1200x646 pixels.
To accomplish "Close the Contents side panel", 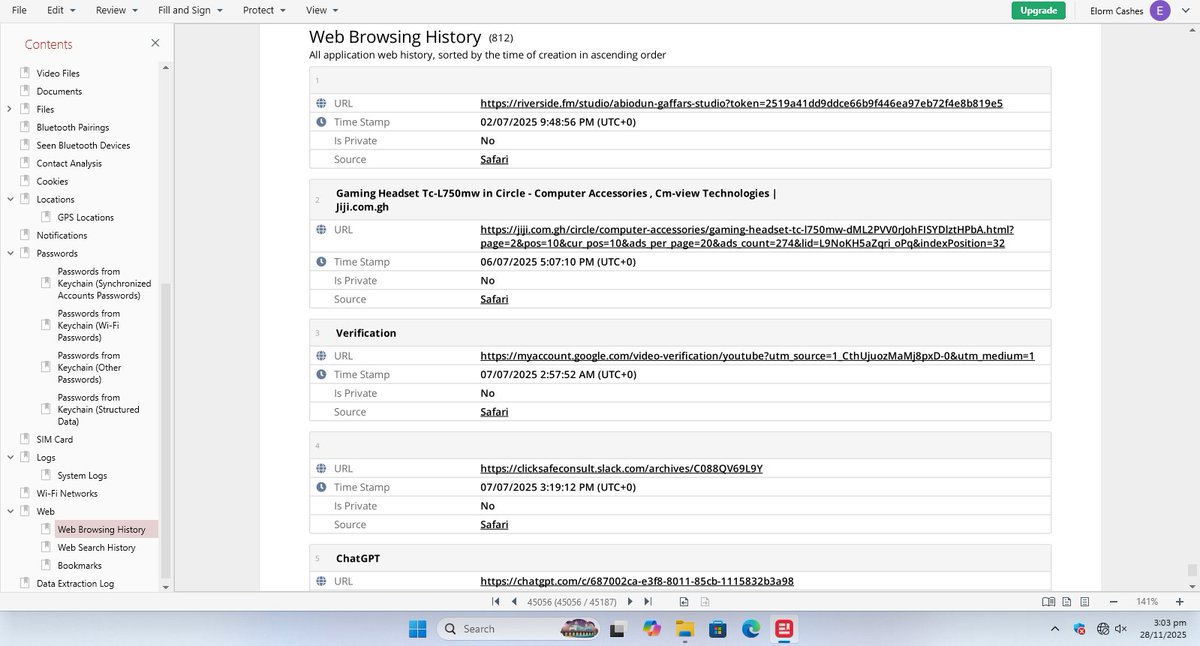I will 155,43.
